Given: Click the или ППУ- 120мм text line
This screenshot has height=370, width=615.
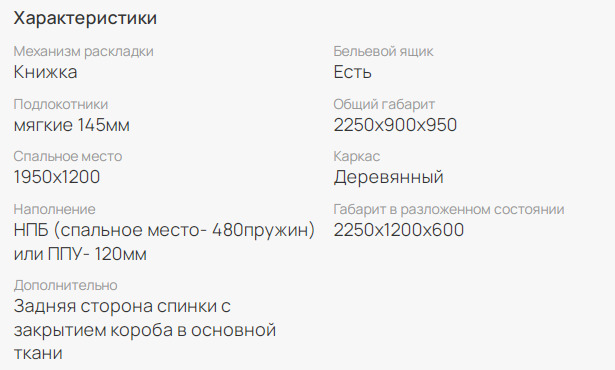Looking at the screenshot, I should click(80, 254).
